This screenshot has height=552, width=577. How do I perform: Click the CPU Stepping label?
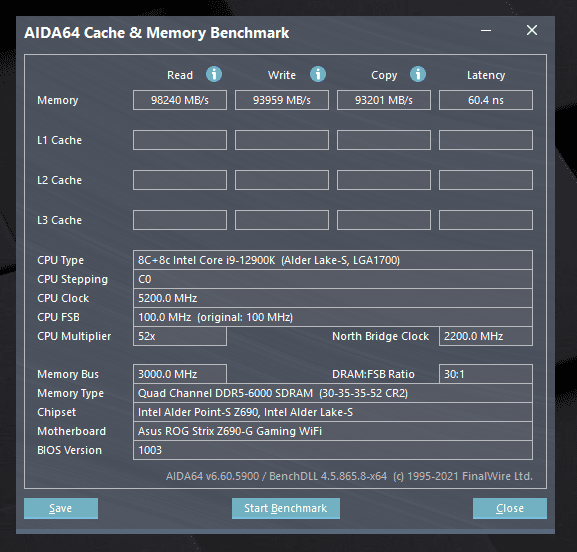[x=72, y=280]
